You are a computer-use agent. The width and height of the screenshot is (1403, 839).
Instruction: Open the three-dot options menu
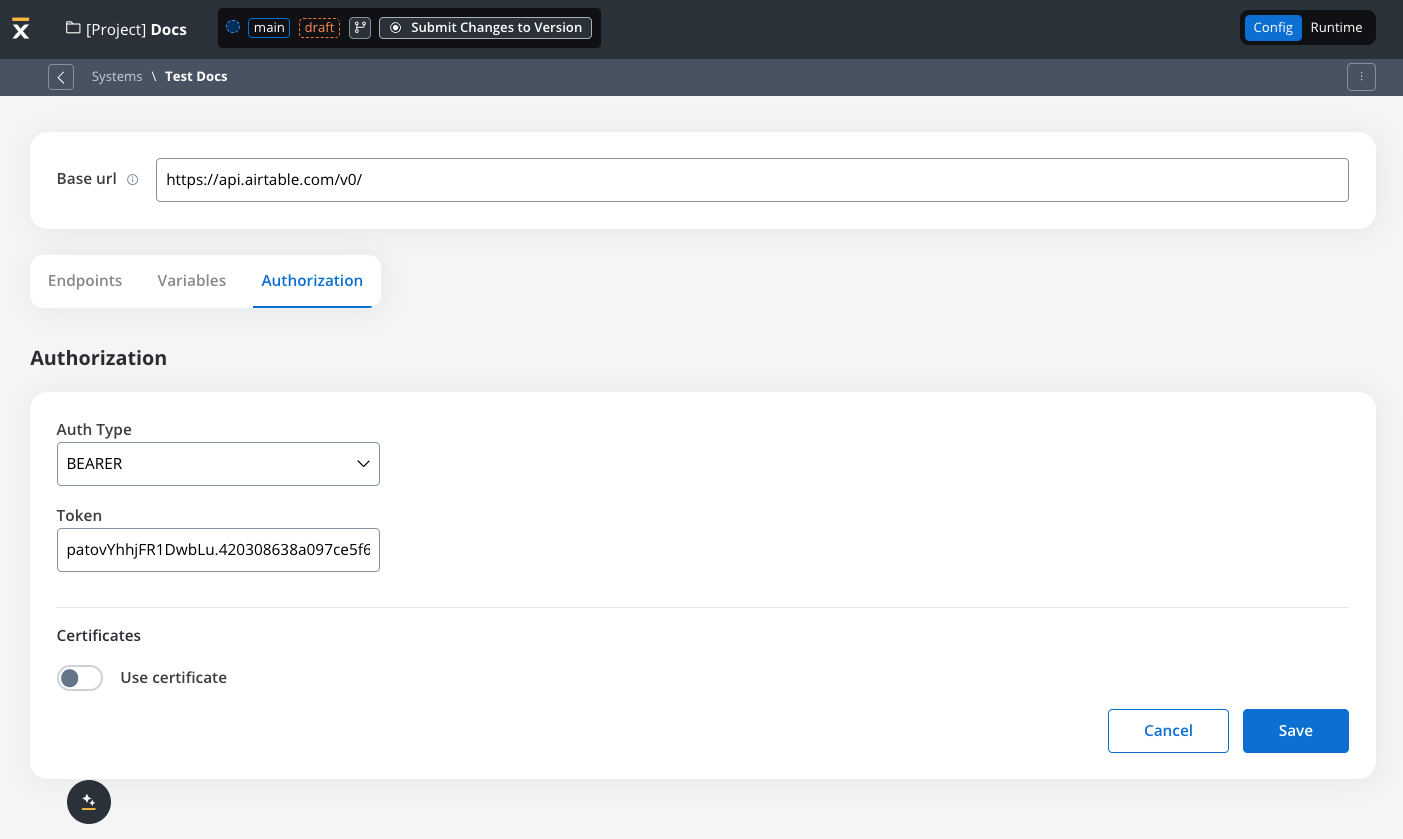(x=1361, y=77)
